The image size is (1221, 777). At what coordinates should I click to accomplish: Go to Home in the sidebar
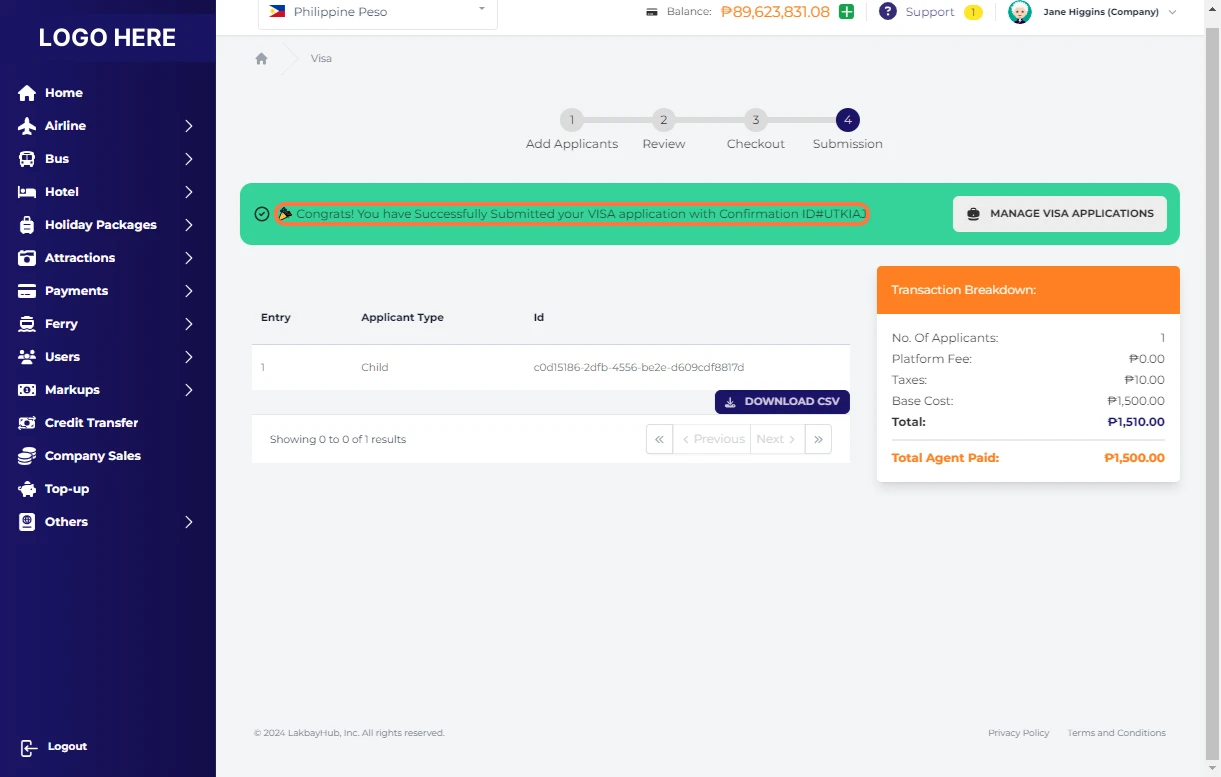(63, 93)
